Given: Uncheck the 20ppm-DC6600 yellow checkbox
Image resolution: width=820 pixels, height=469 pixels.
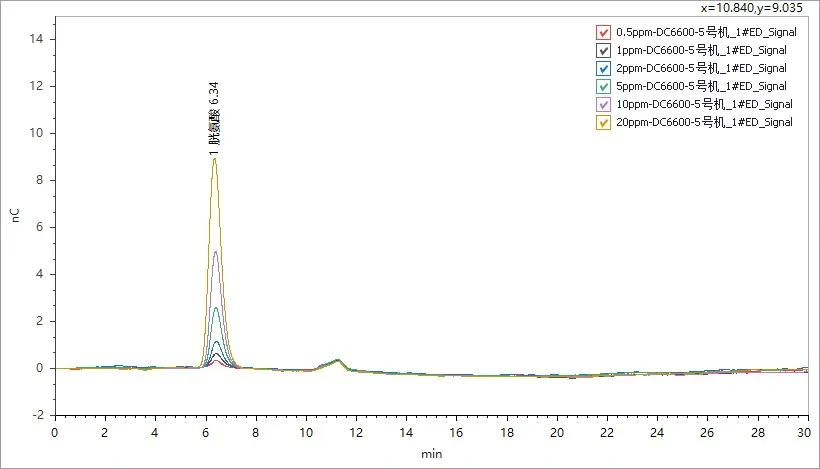Looking at the screenshot, I should coord(603,122).
